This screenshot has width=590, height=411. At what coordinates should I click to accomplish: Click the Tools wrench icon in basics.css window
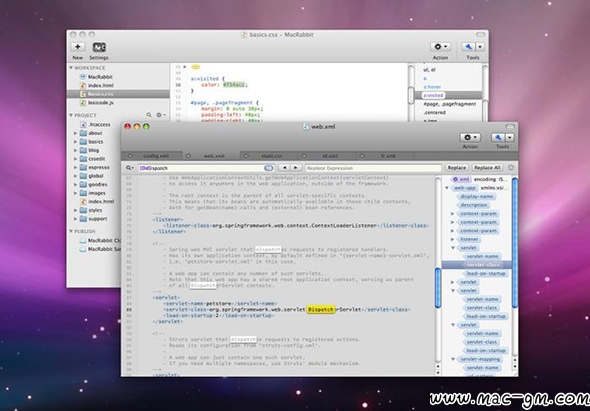tap(469, 47)
